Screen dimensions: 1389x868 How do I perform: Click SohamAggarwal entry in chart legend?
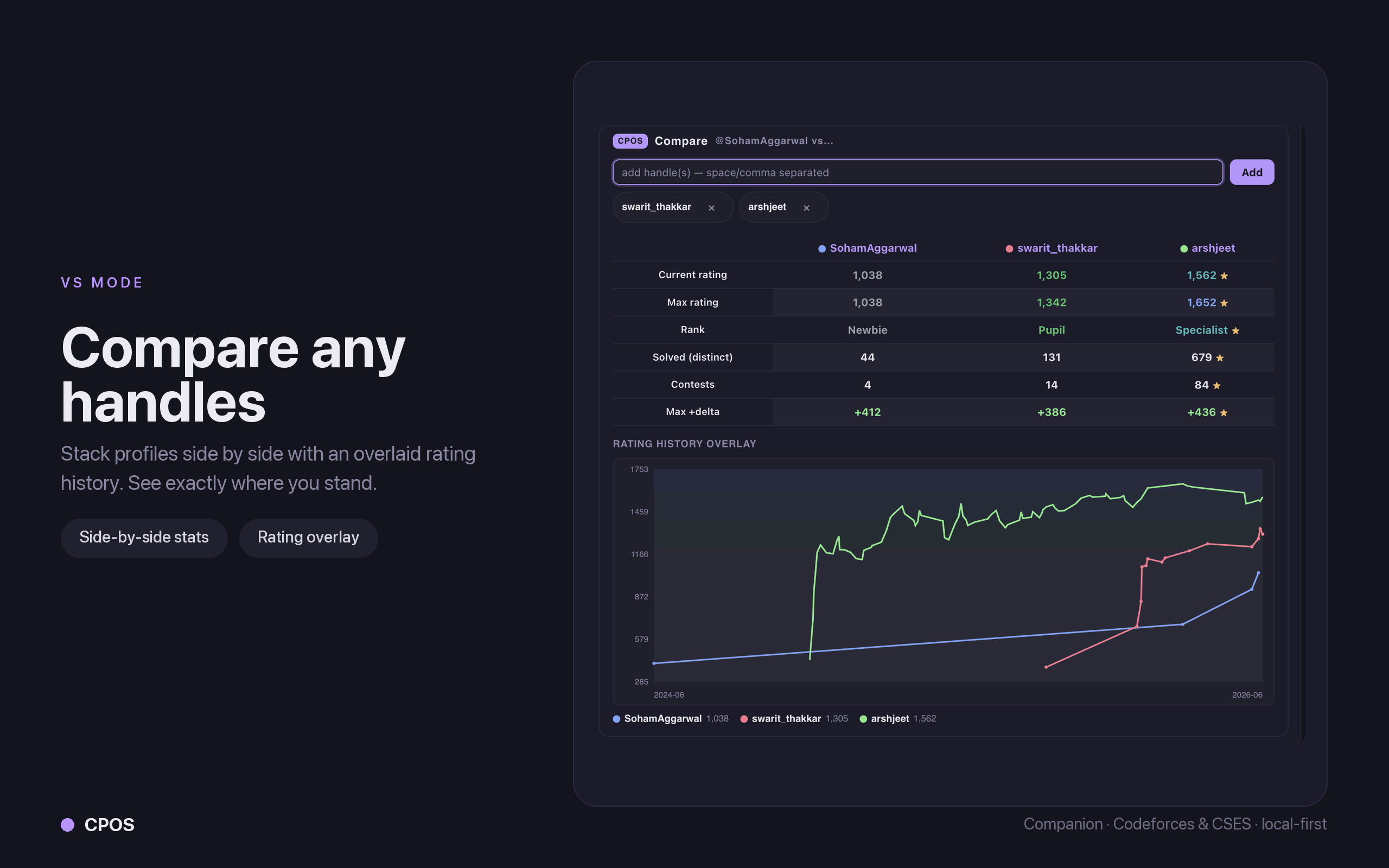671,719
